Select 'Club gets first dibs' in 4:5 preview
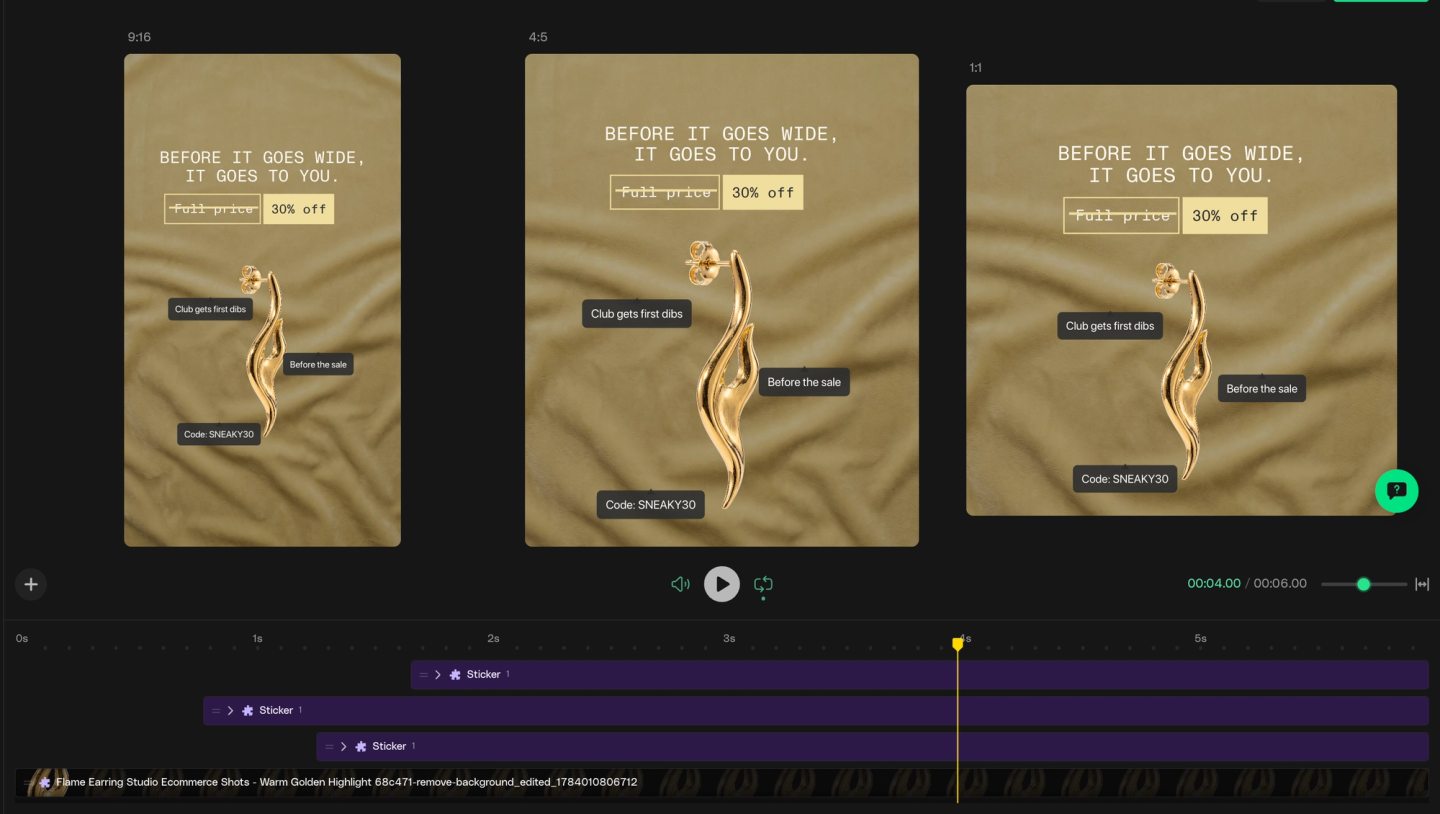Screen dimensions: 1440x814 (x=637, y=314)
